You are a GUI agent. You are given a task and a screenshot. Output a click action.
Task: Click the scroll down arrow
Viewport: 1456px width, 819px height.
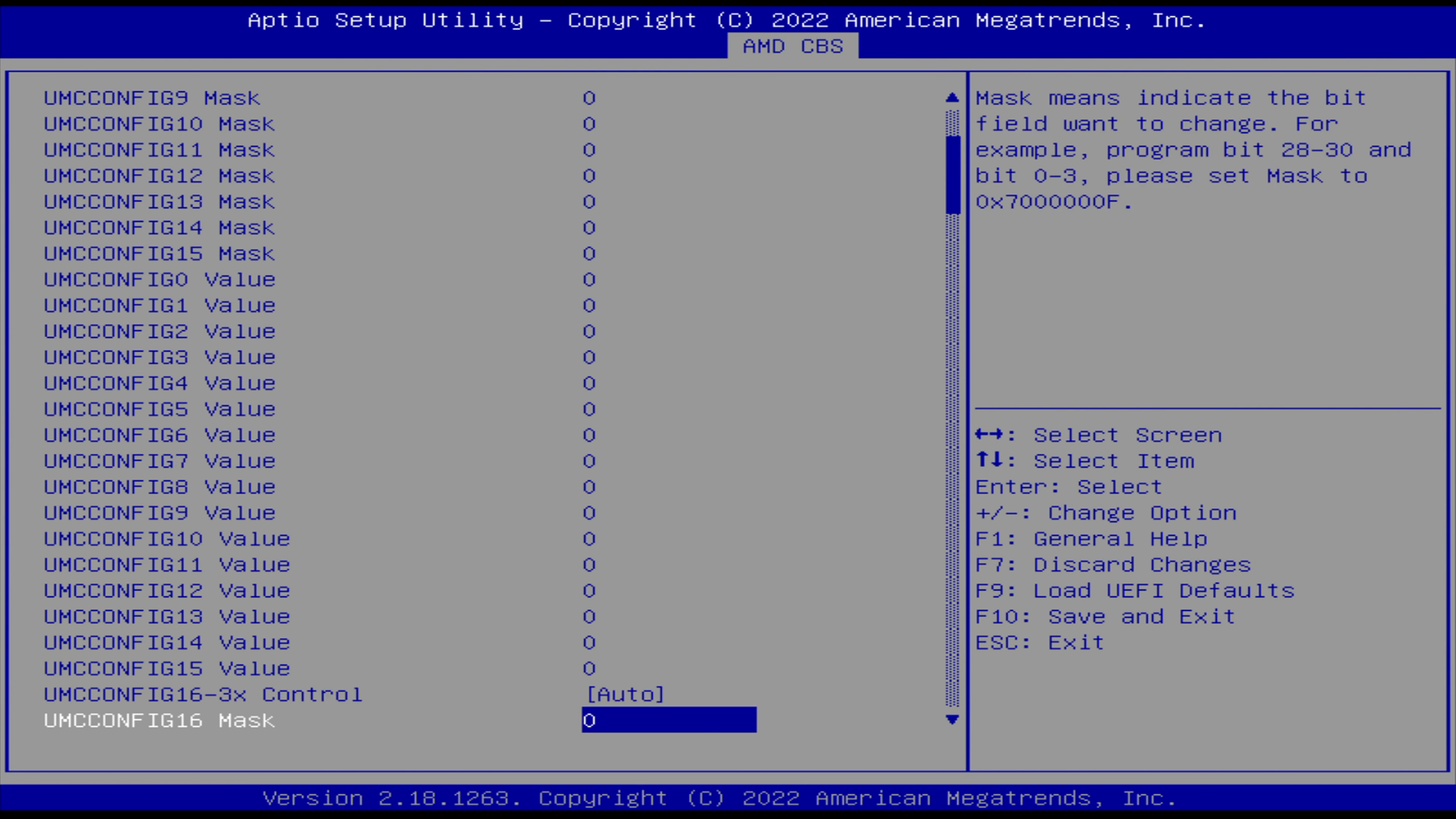[952, 720]
